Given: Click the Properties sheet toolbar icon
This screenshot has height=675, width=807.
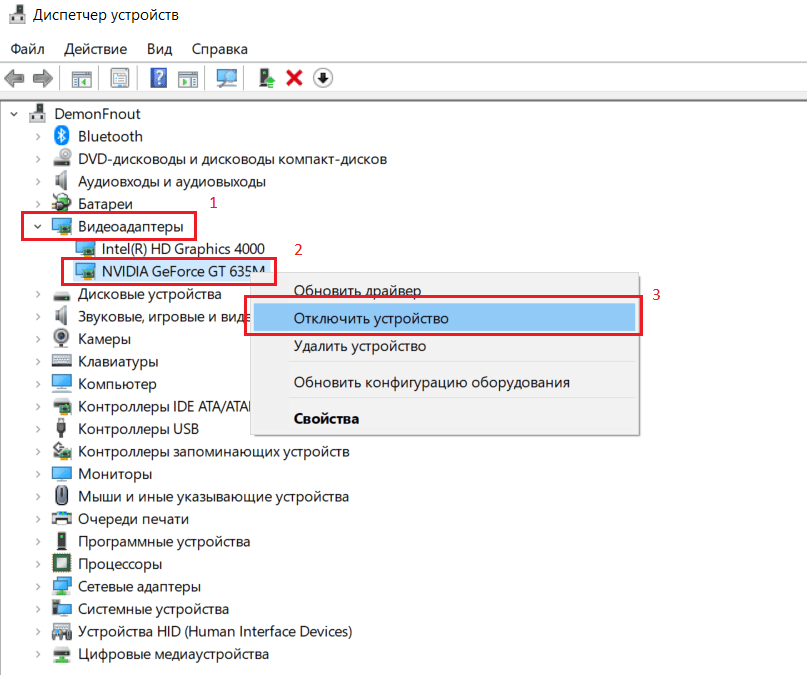Looking at the screenshot, I should [120, 78].
